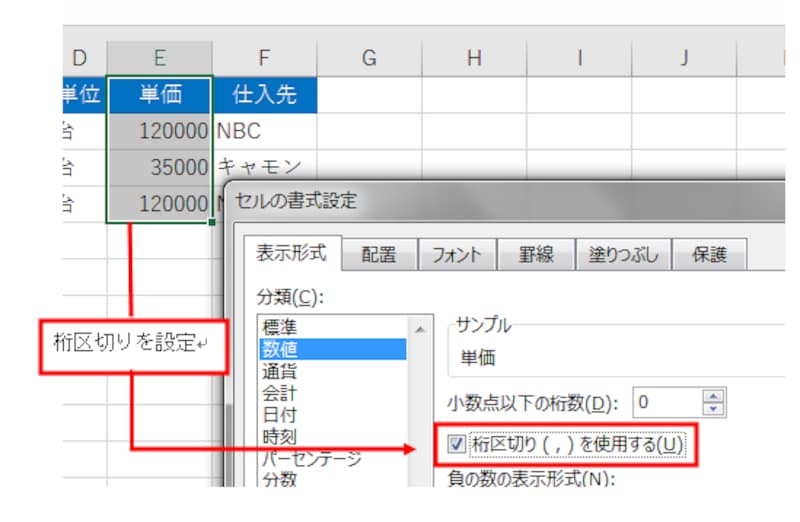The width and height of the screenshot is (800, 522).
Task: Select 時刻 in the category list
Action: (x=333, y=437)
